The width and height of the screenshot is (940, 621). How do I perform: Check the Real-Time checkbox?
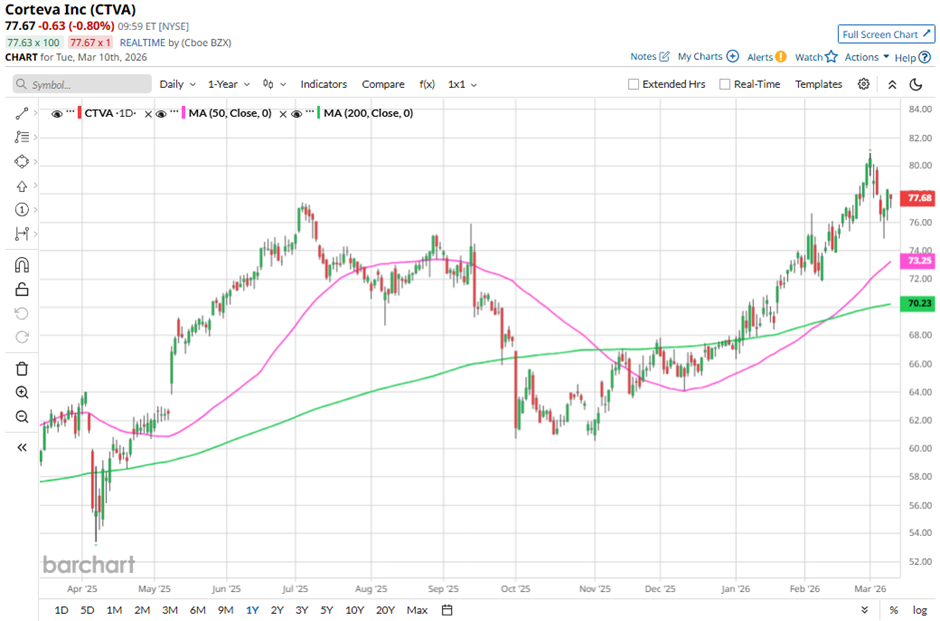[725, 85]
